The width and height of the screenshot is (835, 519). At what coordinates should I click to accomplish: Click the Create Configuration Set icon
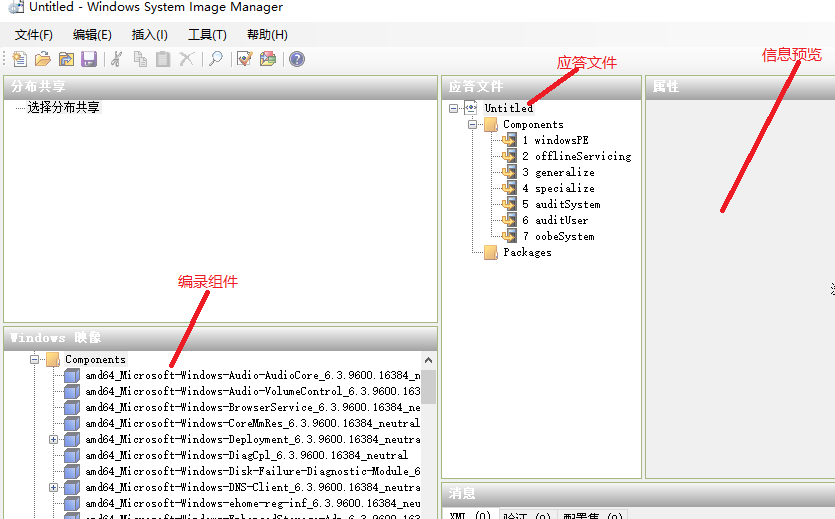[267, 59]
